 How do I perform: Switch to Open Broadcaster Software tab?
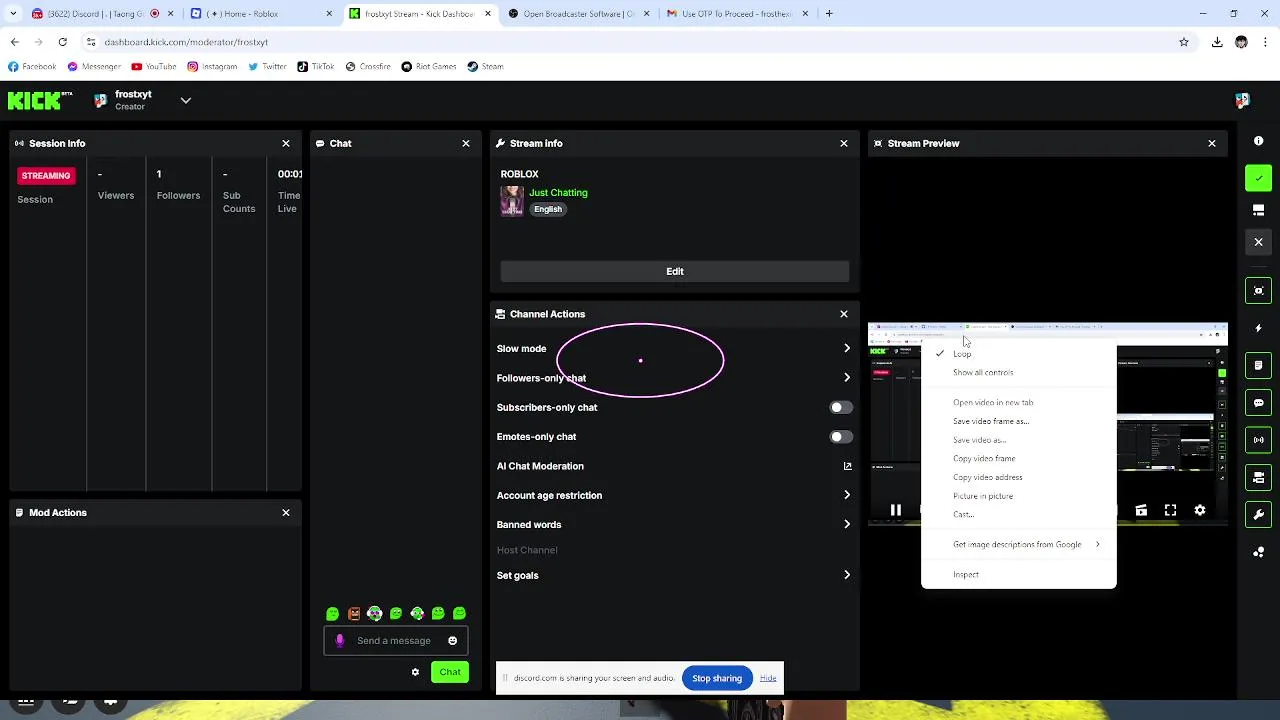[577, 14]
